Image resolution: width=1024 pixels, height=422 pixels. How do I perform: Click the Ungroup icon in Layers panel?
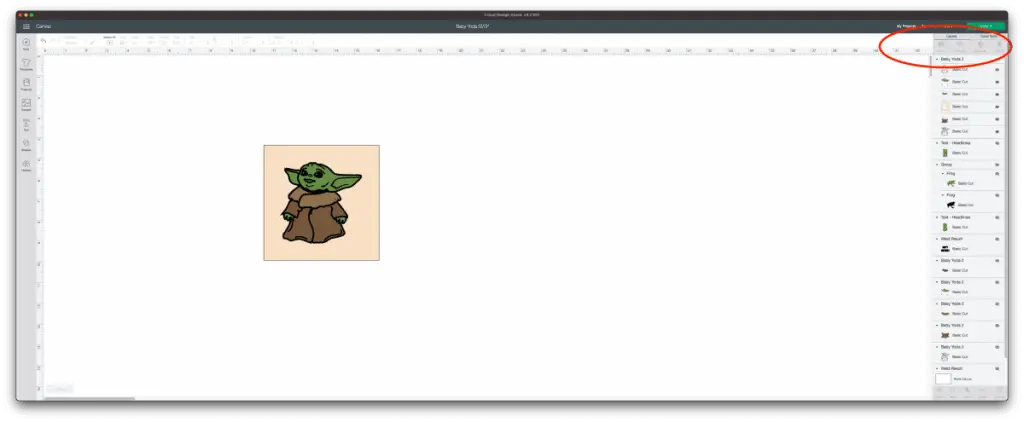(960, 46)
